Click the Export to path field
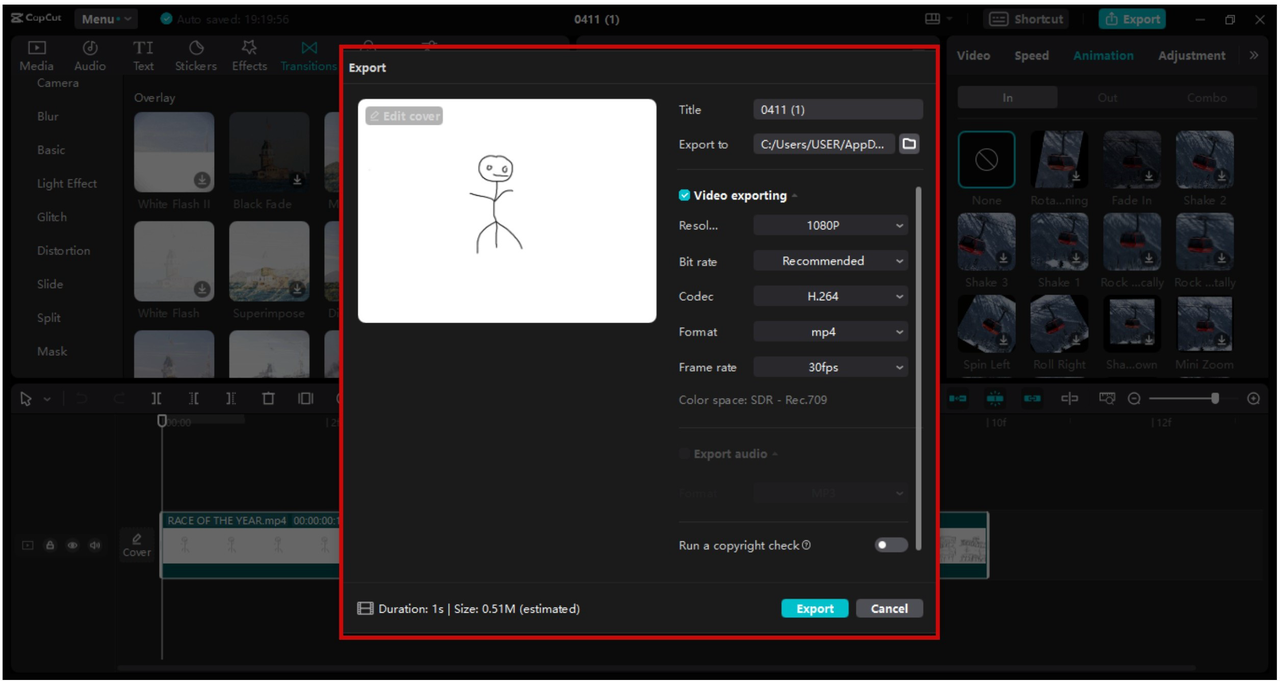The width and height of the screenshot is (1280, 681). [824, 144]
